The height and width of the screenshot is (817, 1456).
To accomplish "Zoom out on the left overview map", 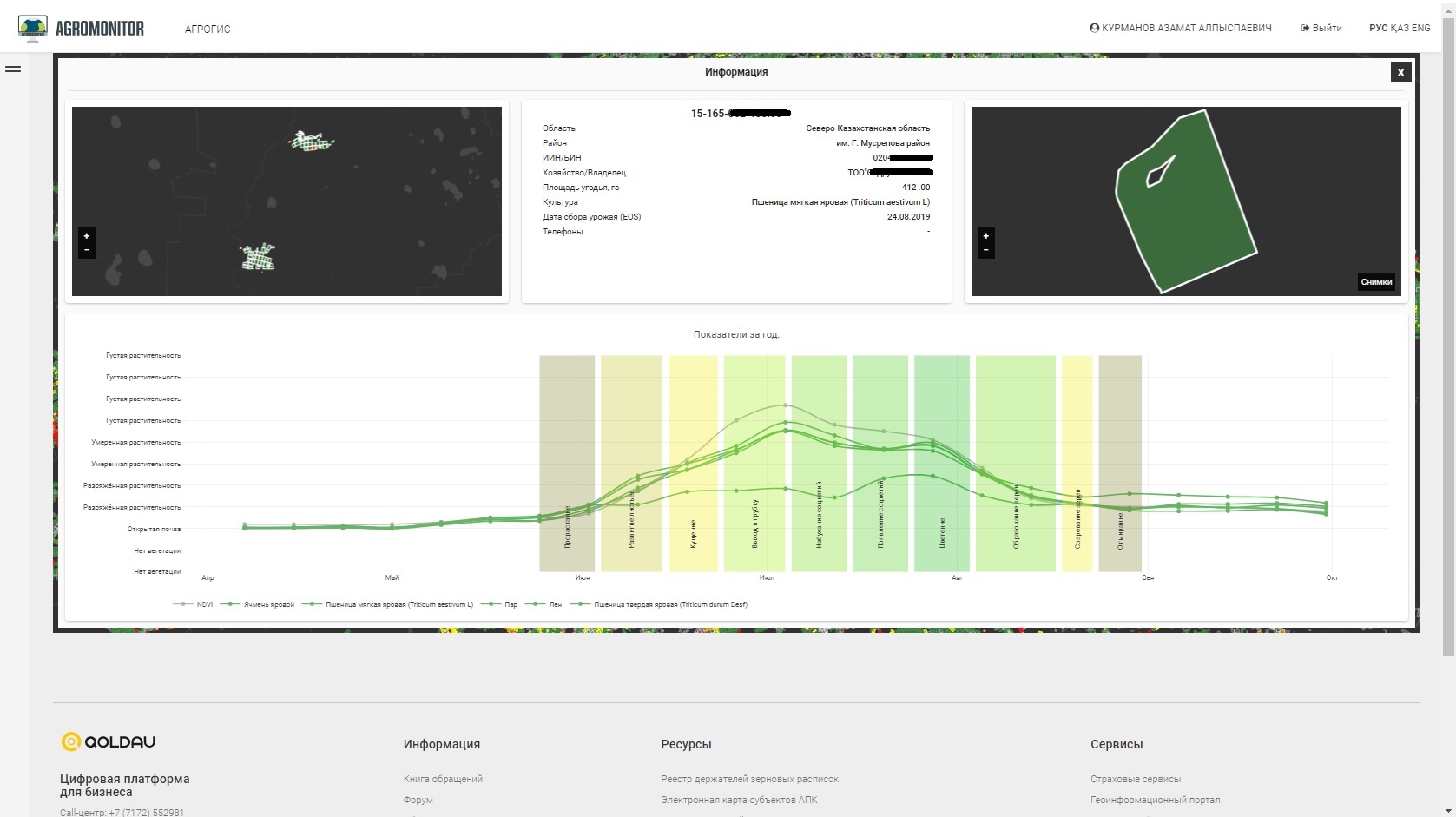I will pyautogui.click(x=86, y=250).
